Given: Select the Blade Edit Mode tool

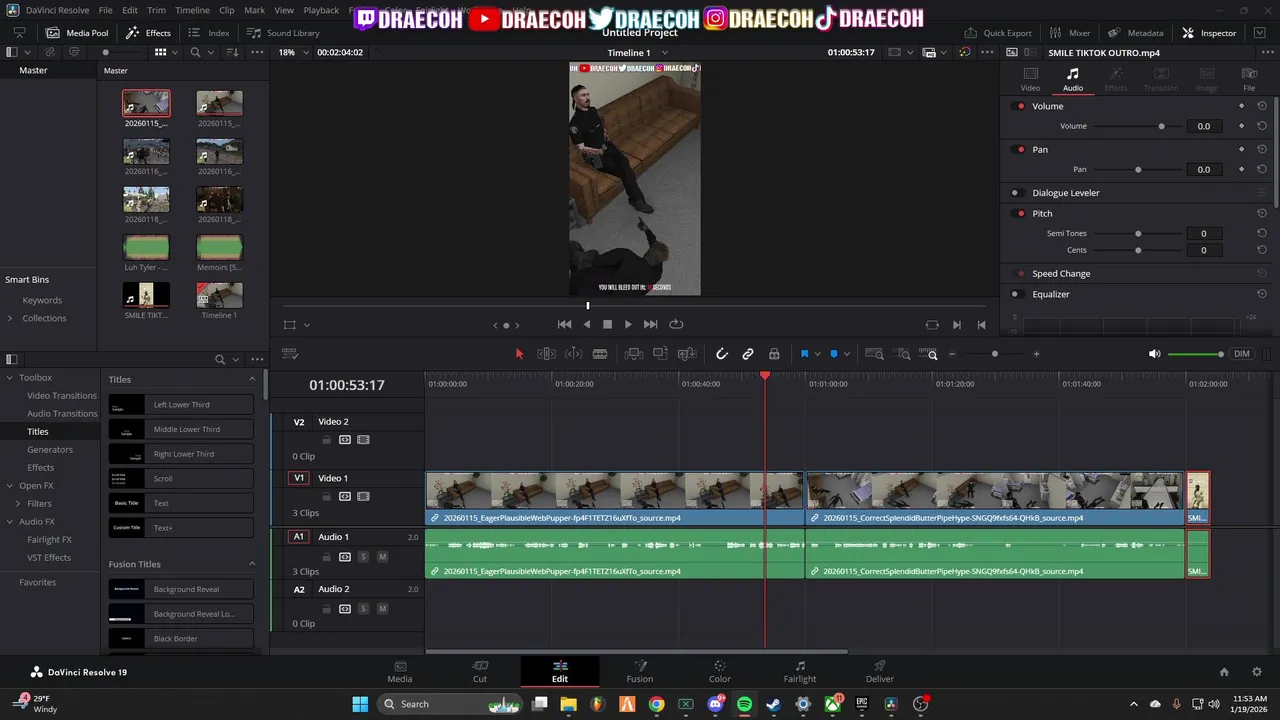Looking at the screenshot, I should [x=600, y=354].
